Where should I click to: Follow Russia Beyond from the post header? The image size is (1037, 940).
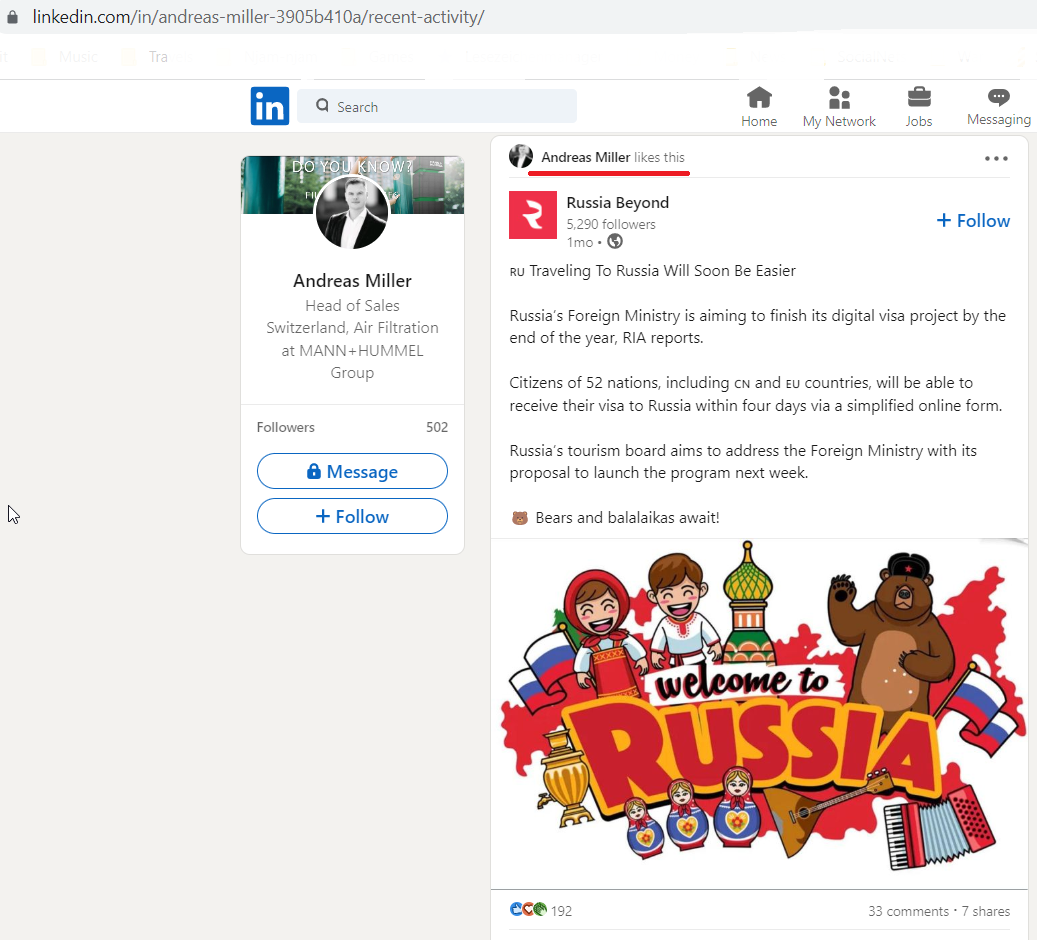pyautogui.click(x=974, y=220)
